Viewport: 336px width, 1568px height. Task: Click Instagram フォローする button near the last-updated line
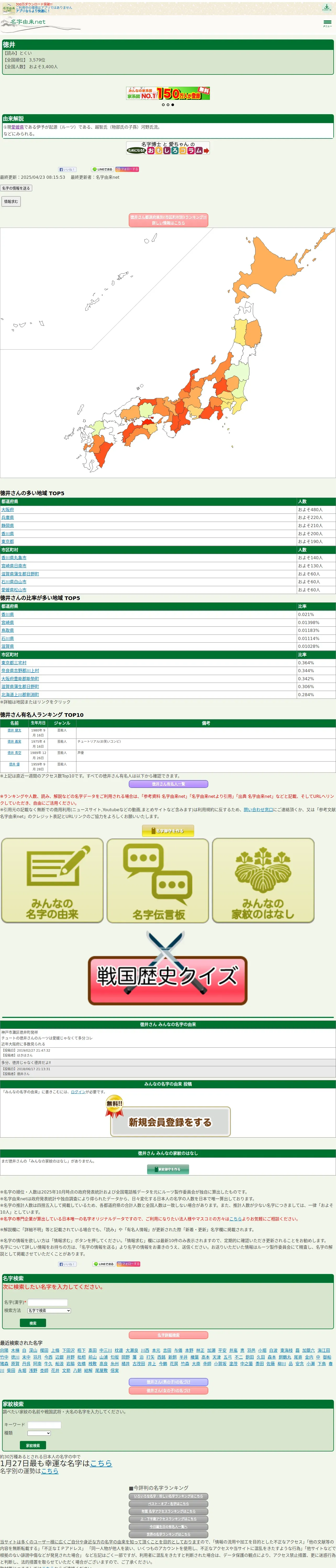tap(127, 169)
